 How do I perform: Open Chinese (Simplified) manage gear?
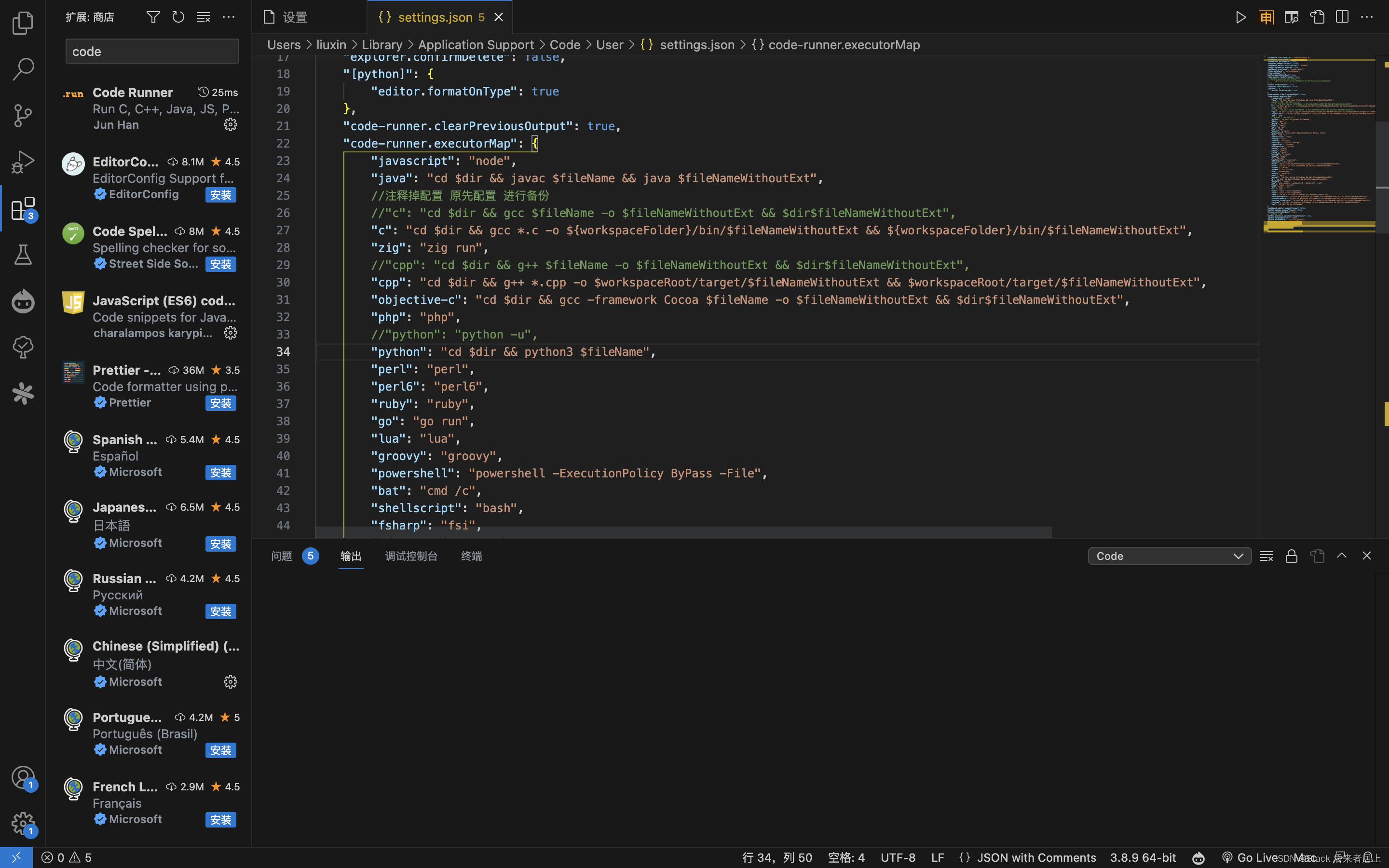(230, 681)
